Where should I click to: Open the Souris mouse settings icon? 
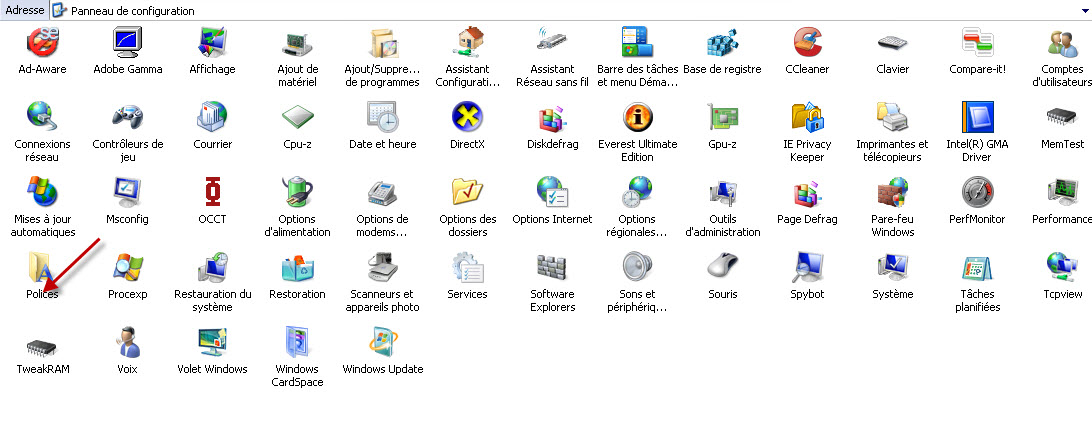tap(722, 269)
